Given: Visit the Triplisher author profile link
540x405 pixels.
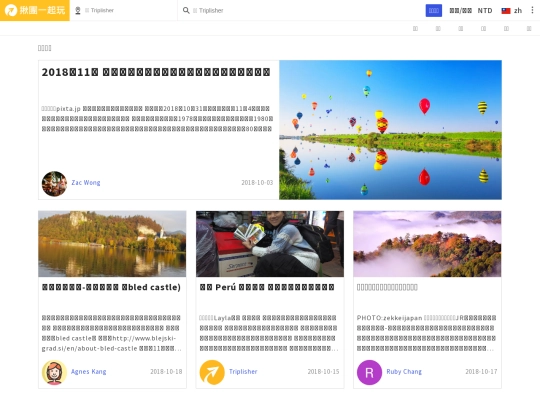Looking at the screenshot, I should [243, 372].
